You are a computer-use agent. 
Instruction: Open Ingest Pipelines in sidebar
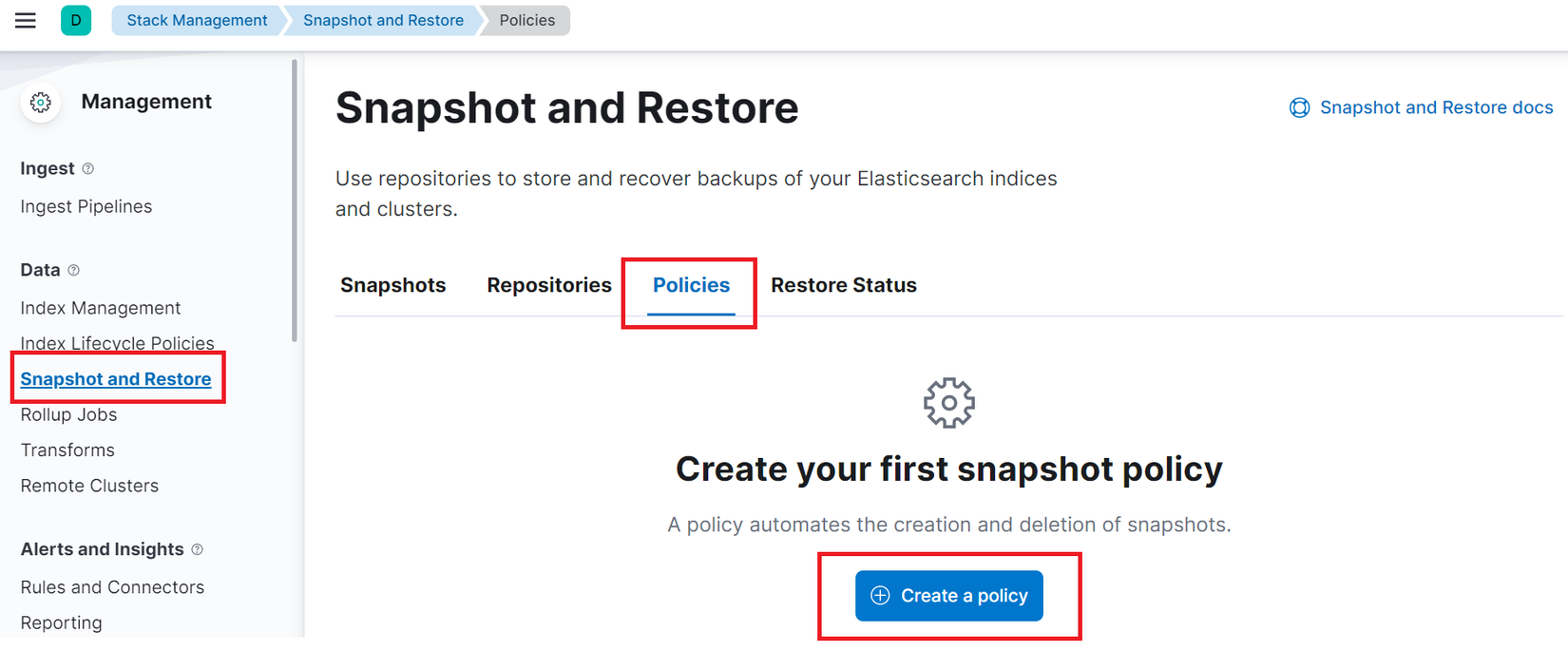point(86,206)
